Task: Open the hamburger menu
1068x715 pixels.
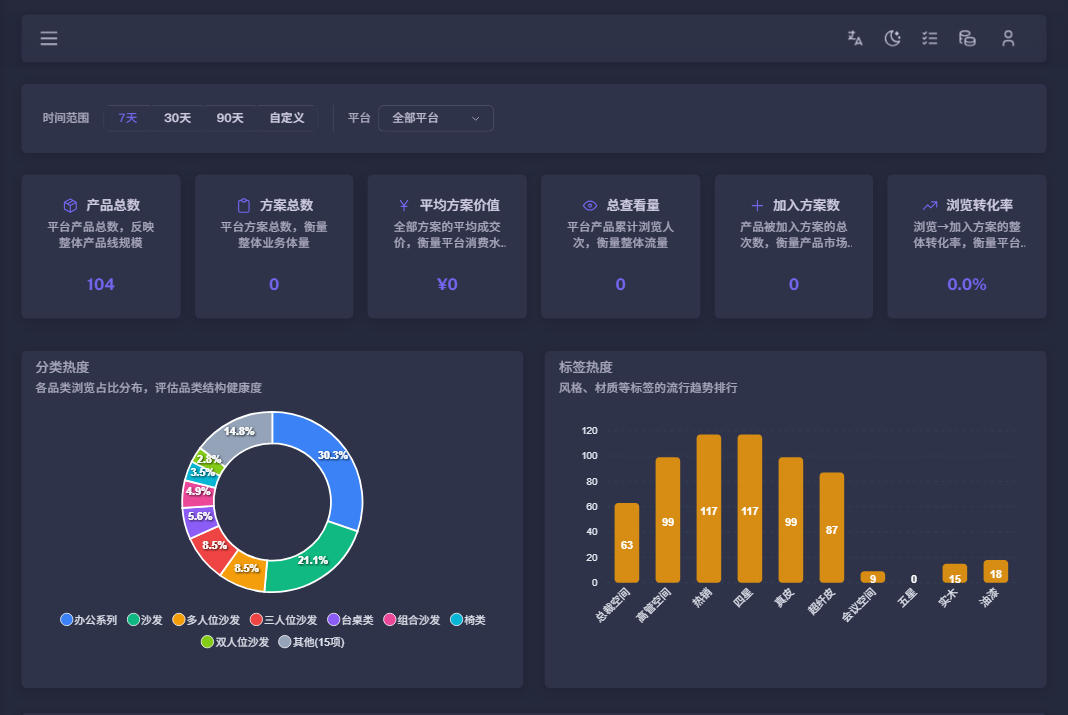Action: [49, 38]
